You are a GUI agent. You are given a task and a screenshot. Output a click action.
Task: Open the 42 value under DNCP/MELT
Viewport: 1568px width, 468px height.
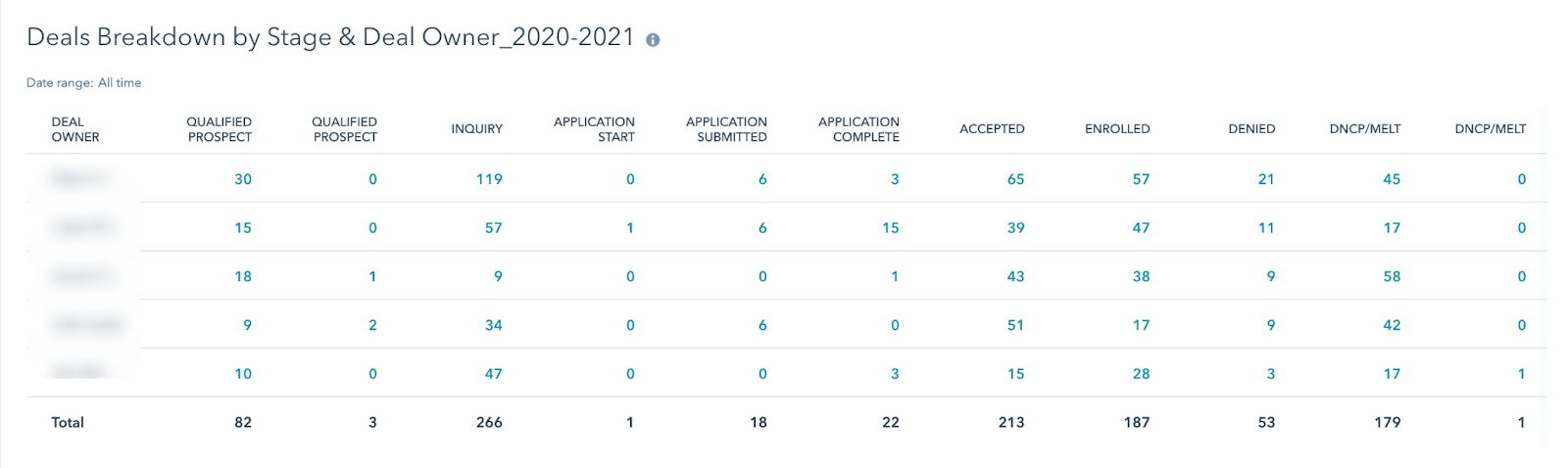point(1392,326)
